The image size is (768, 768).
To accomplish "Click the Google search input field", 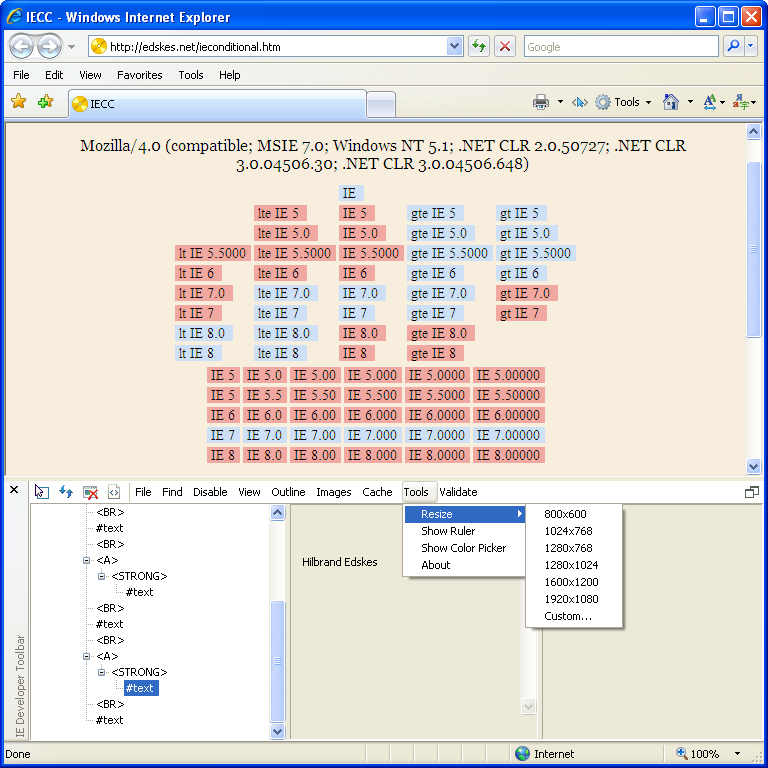I will tap(620, 47).
